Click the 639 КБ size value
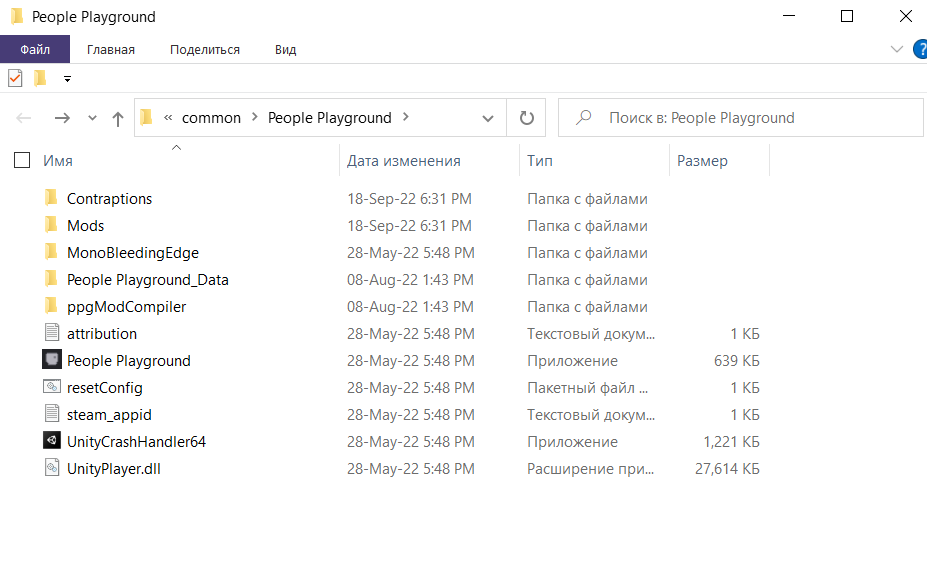927x573 pixels. pos(736,361)
